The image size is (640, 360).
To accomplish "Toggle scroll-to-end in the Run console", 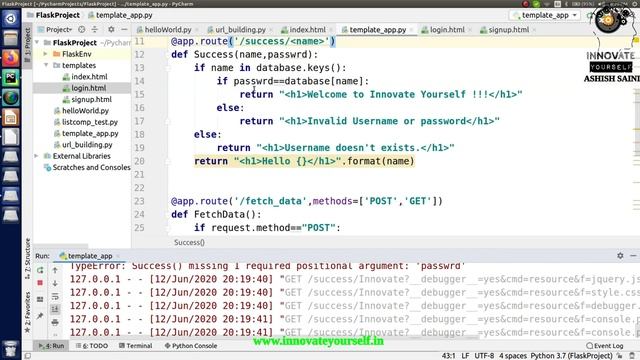I will point(55,309).
